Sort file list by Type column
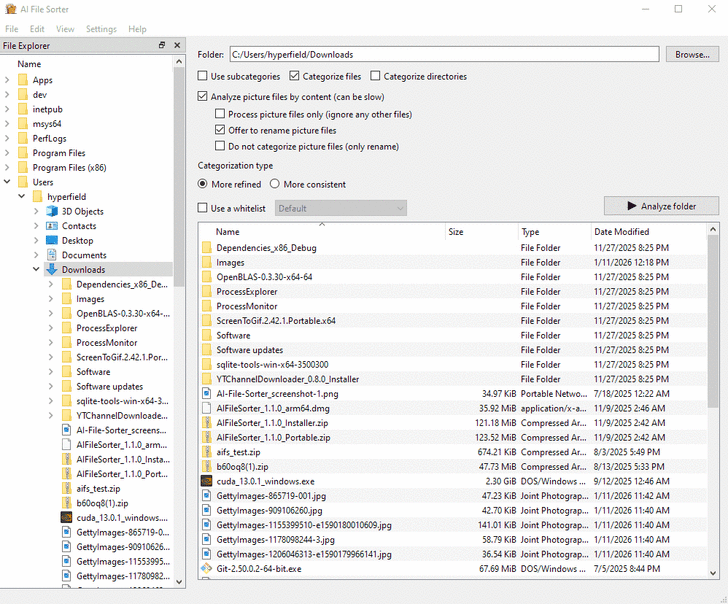Viewport: 728px width, 604px height. point(554,231)
